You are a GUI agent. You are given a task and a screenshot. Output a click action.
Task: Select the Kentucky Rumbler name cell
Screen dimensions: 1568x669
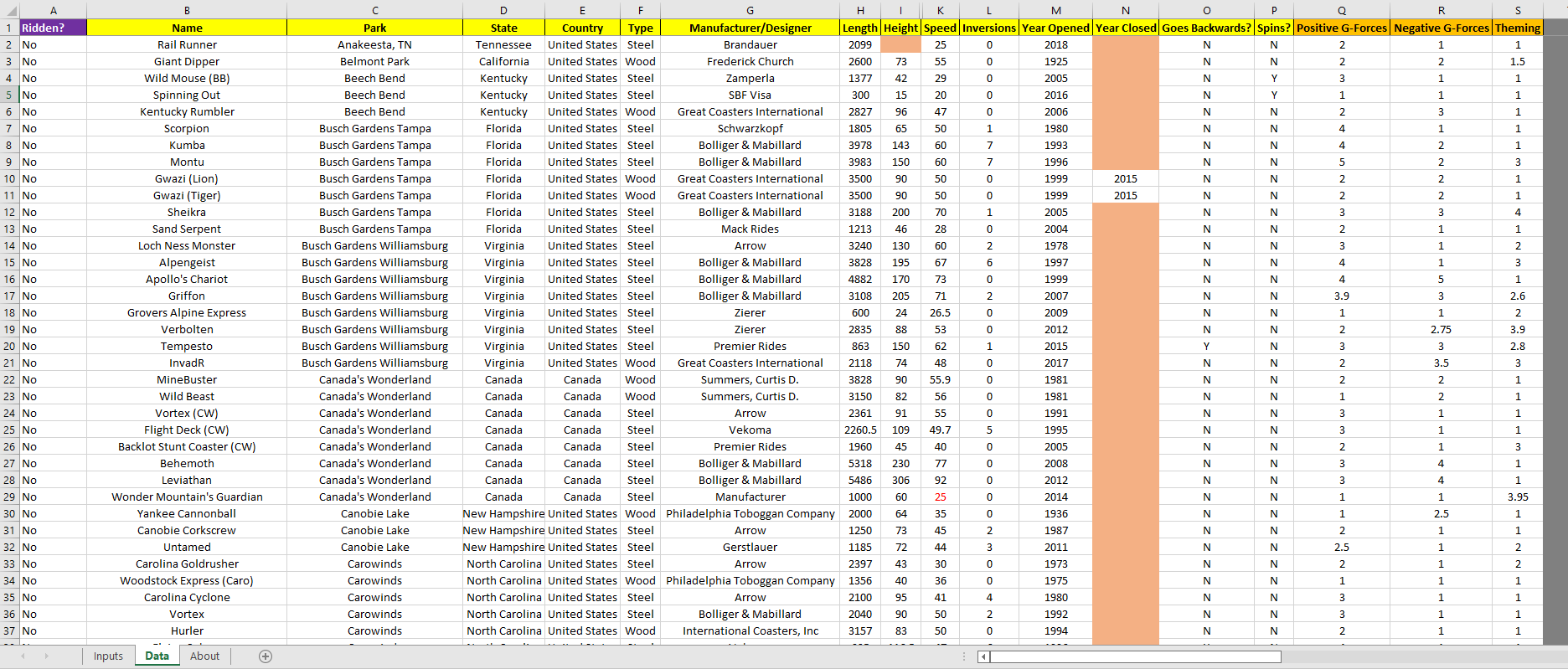click(187, 111)
